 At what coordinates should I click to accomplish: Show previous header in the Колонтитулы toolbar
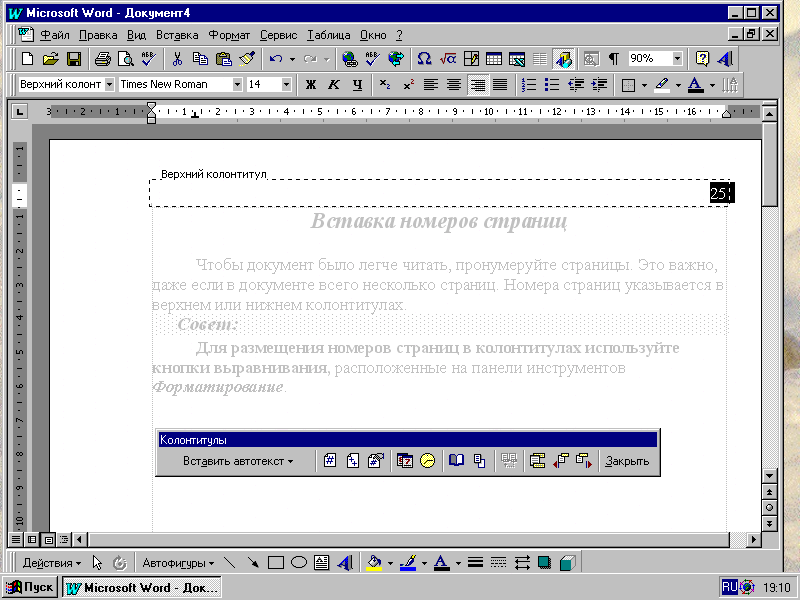tap(560, 461)
